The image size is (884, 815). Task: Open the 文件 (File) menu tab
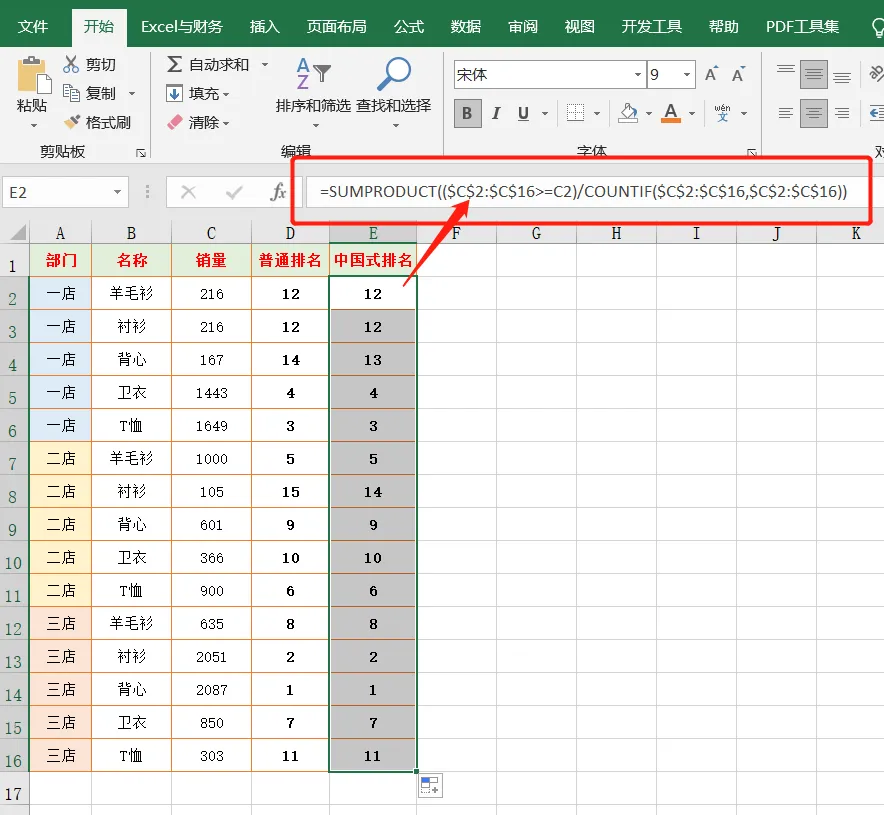[33, 27]
